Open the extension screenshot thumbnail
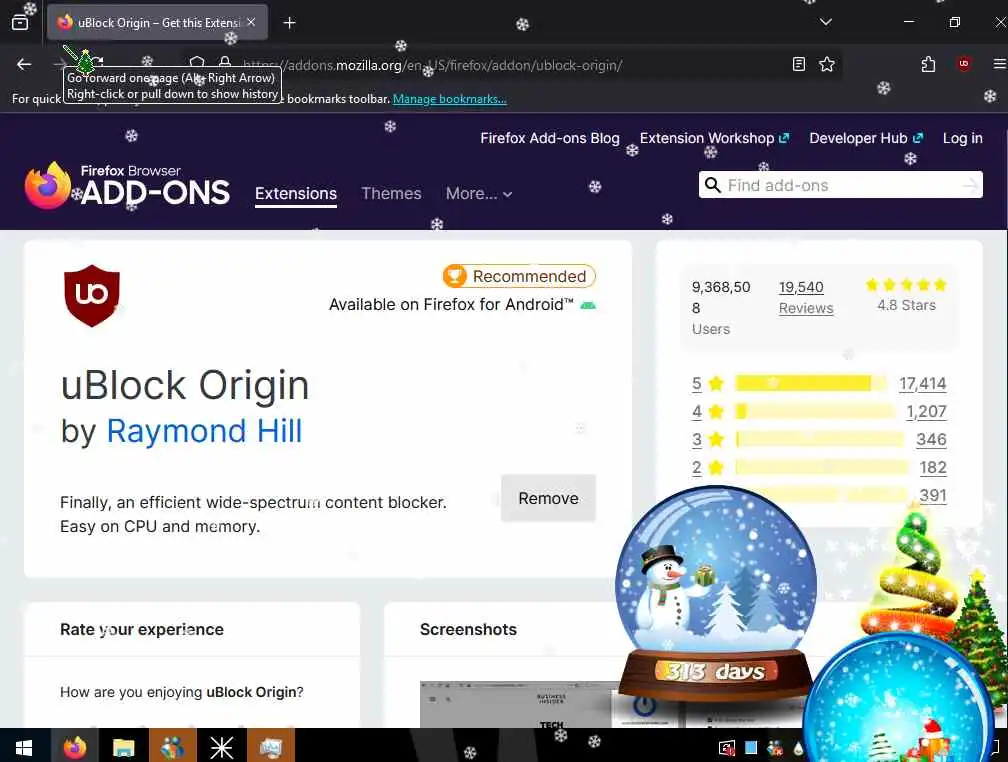This screenshot has height=762, width=1008. pyautogui.click(x=518, y=704)
